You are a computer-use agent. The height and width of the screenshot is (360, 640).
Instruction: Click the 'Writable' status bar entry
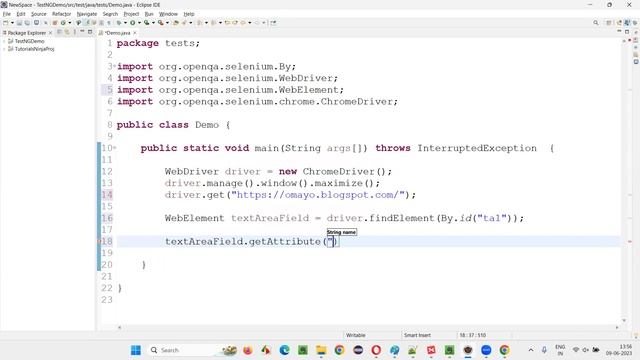[356, 335]
